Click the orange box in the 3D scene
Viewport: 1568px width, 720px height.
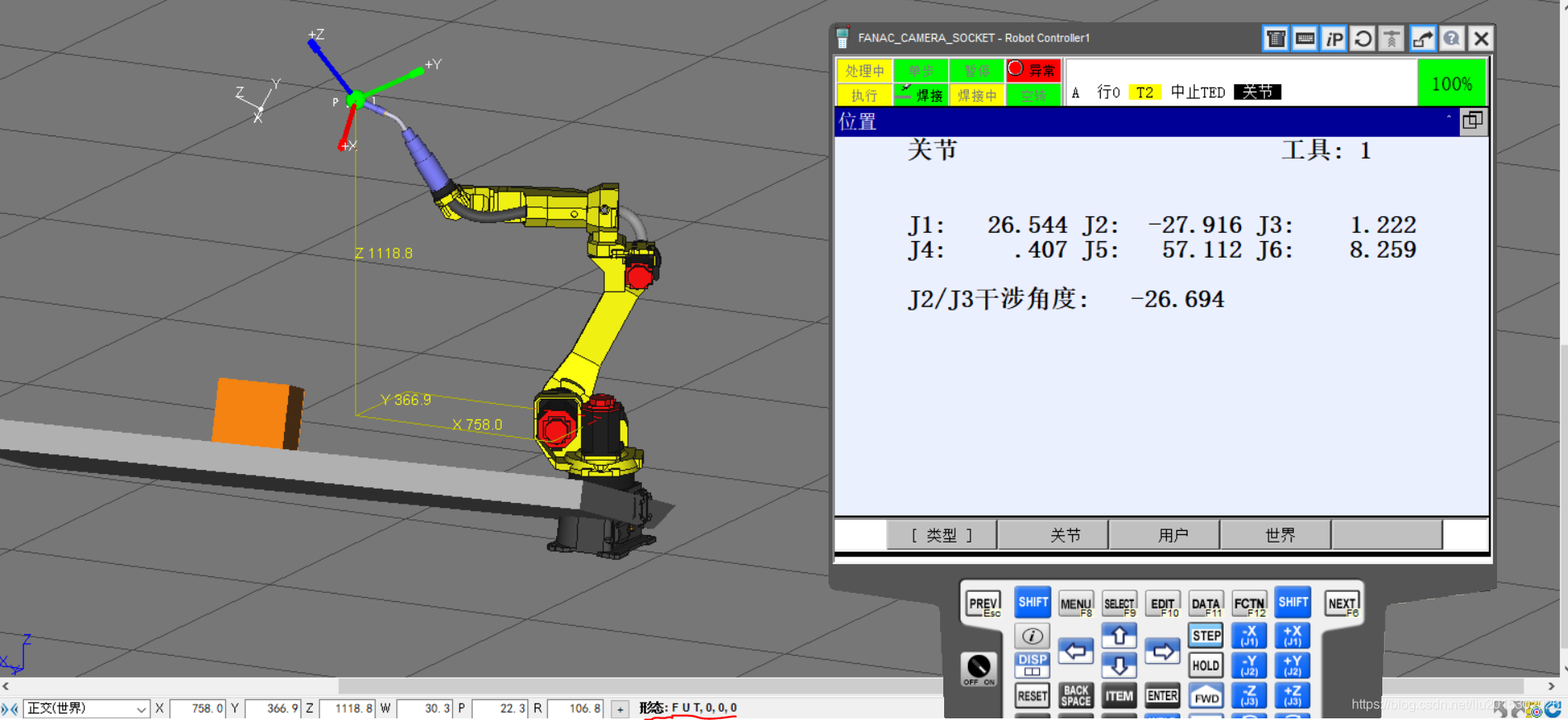coord(257,414)
